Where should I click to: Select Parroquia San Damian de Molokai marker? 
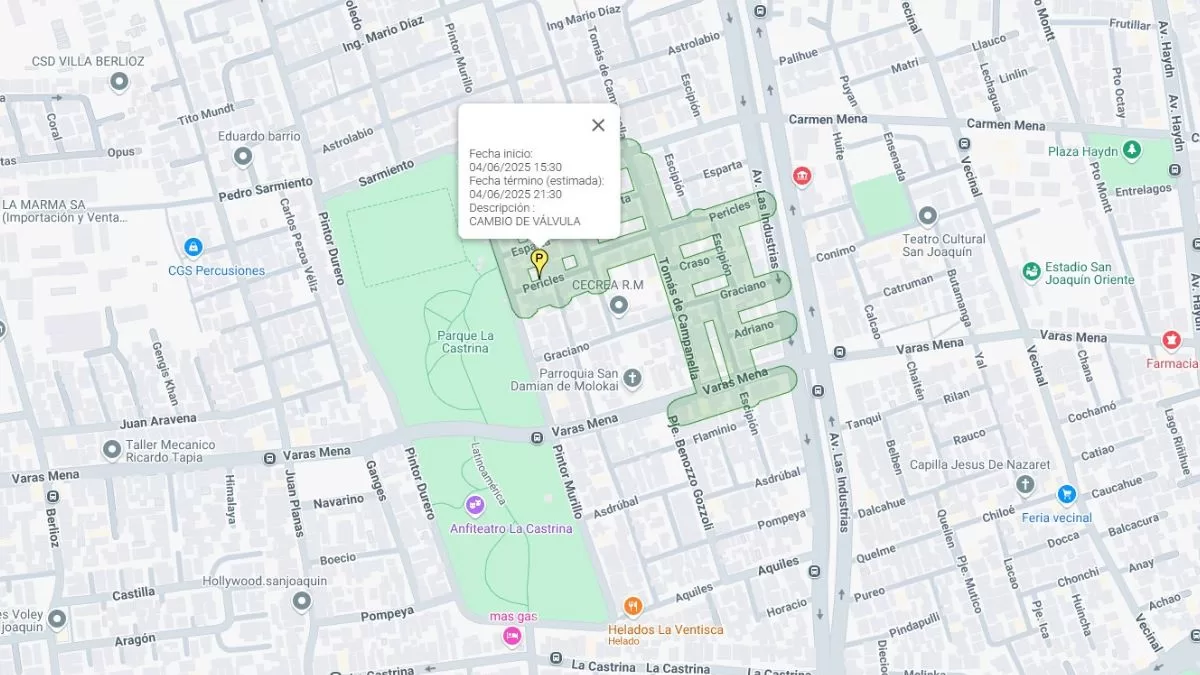[x=632, y=378]
